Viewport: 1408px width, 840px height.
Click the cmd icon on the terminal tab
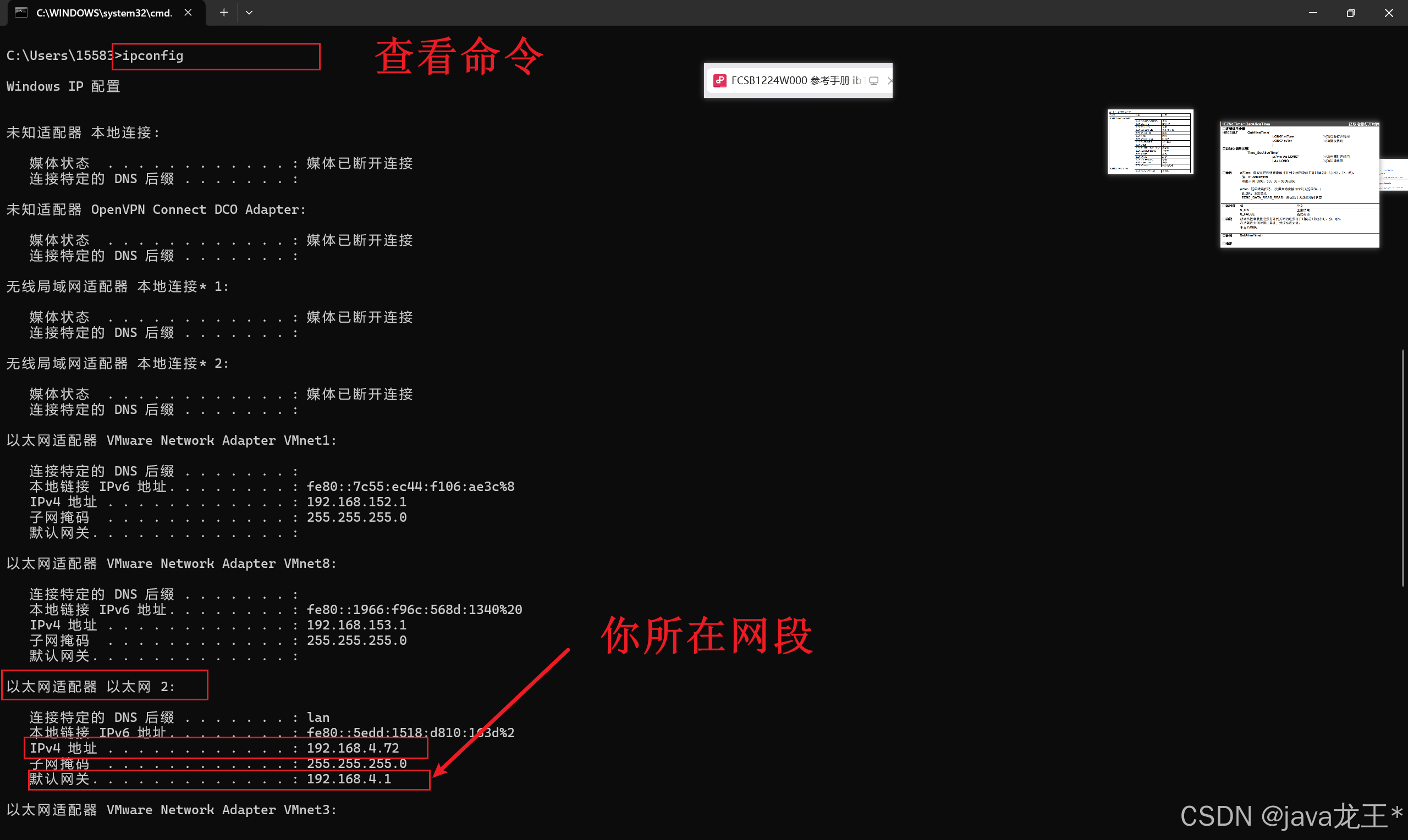pos(21,13)
